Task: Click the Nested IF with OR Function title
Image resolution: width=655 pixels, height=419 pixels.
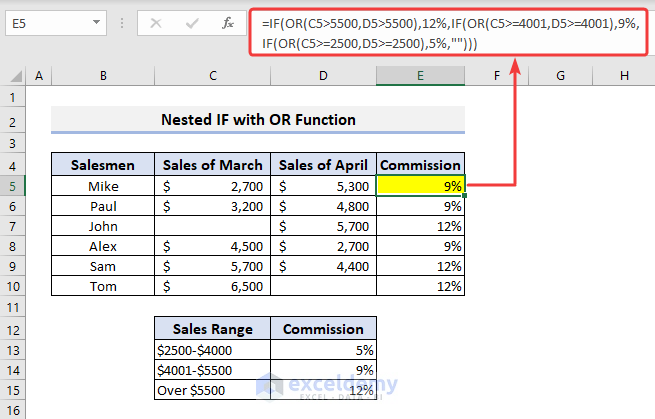Action: [257, 120]
